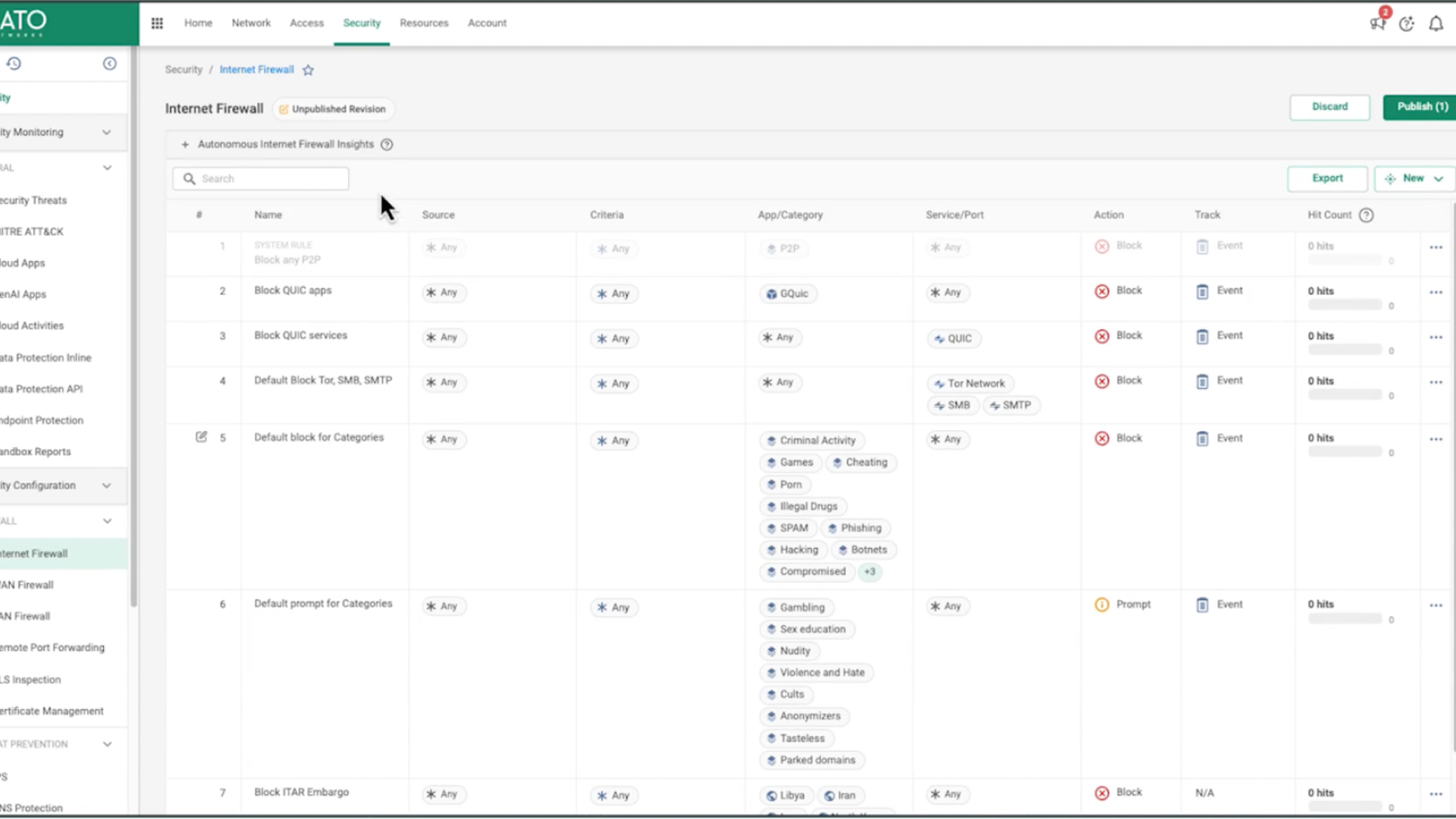Click the Hit Count help icon
This screenshot has height=819, width=1456.
(1366, 215)
